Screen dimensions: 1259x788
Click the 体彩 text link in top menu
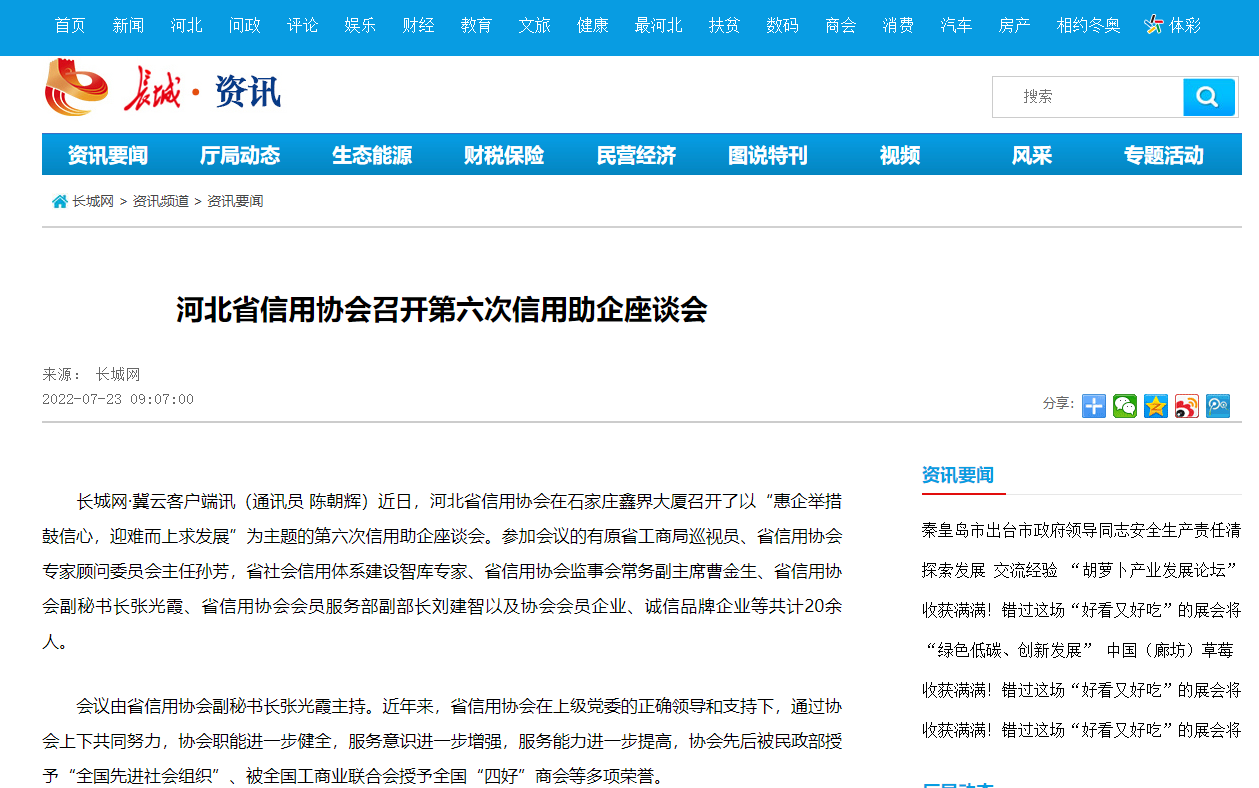(1185, 26)
